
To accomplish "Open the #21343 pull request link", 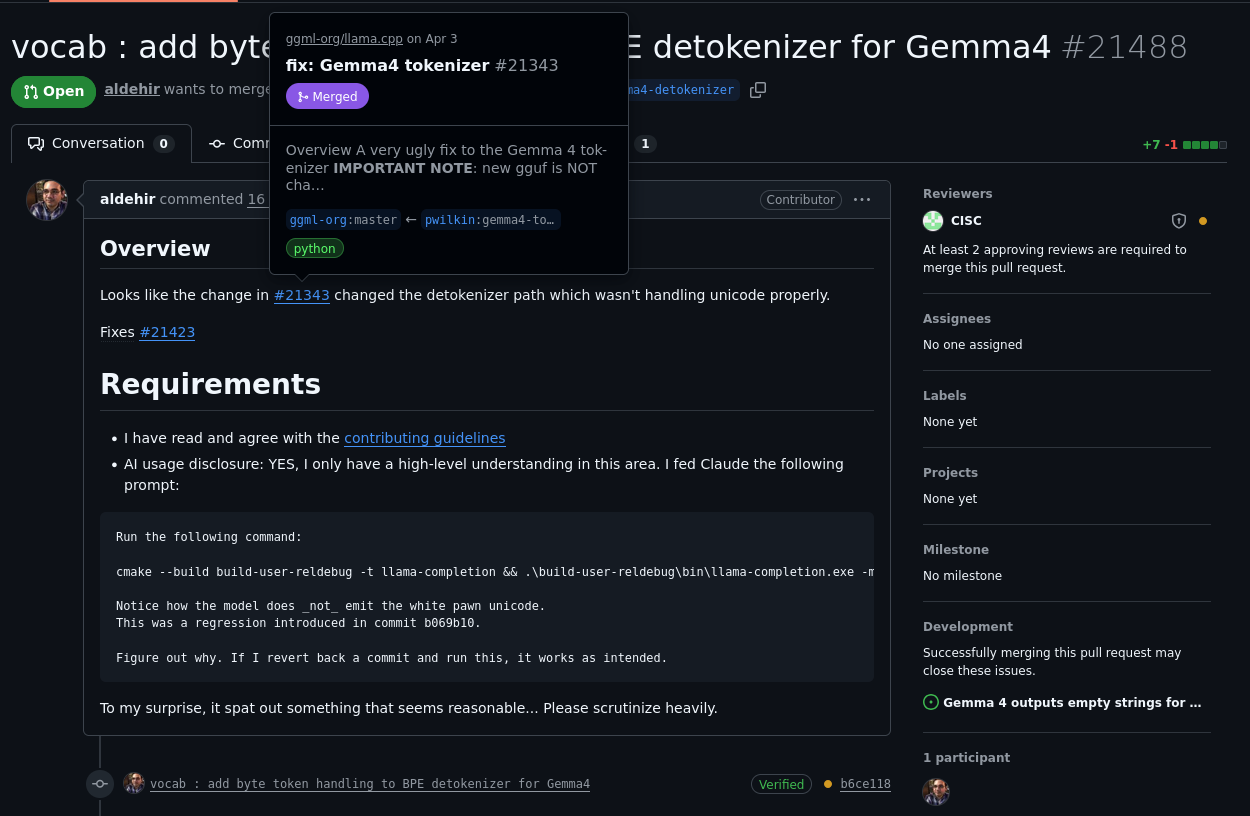I will [x=302, y=295].
